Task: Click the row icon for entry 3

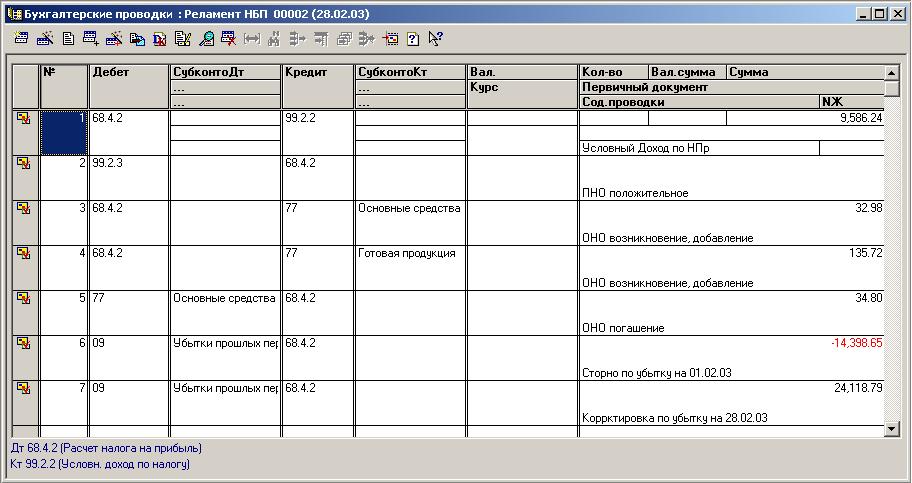Action: click(x=23, y=208)
